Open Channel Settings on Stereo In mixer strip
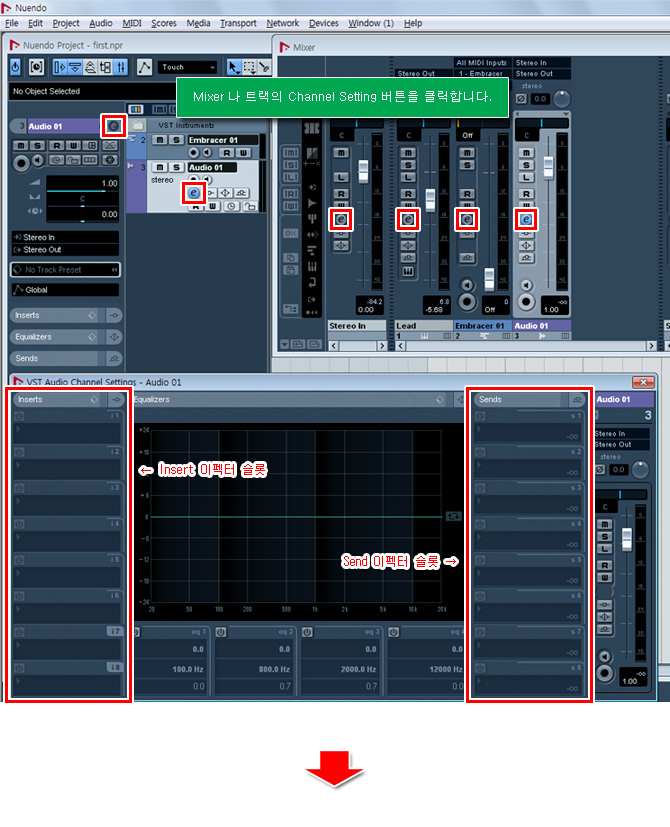 point(341,219)
